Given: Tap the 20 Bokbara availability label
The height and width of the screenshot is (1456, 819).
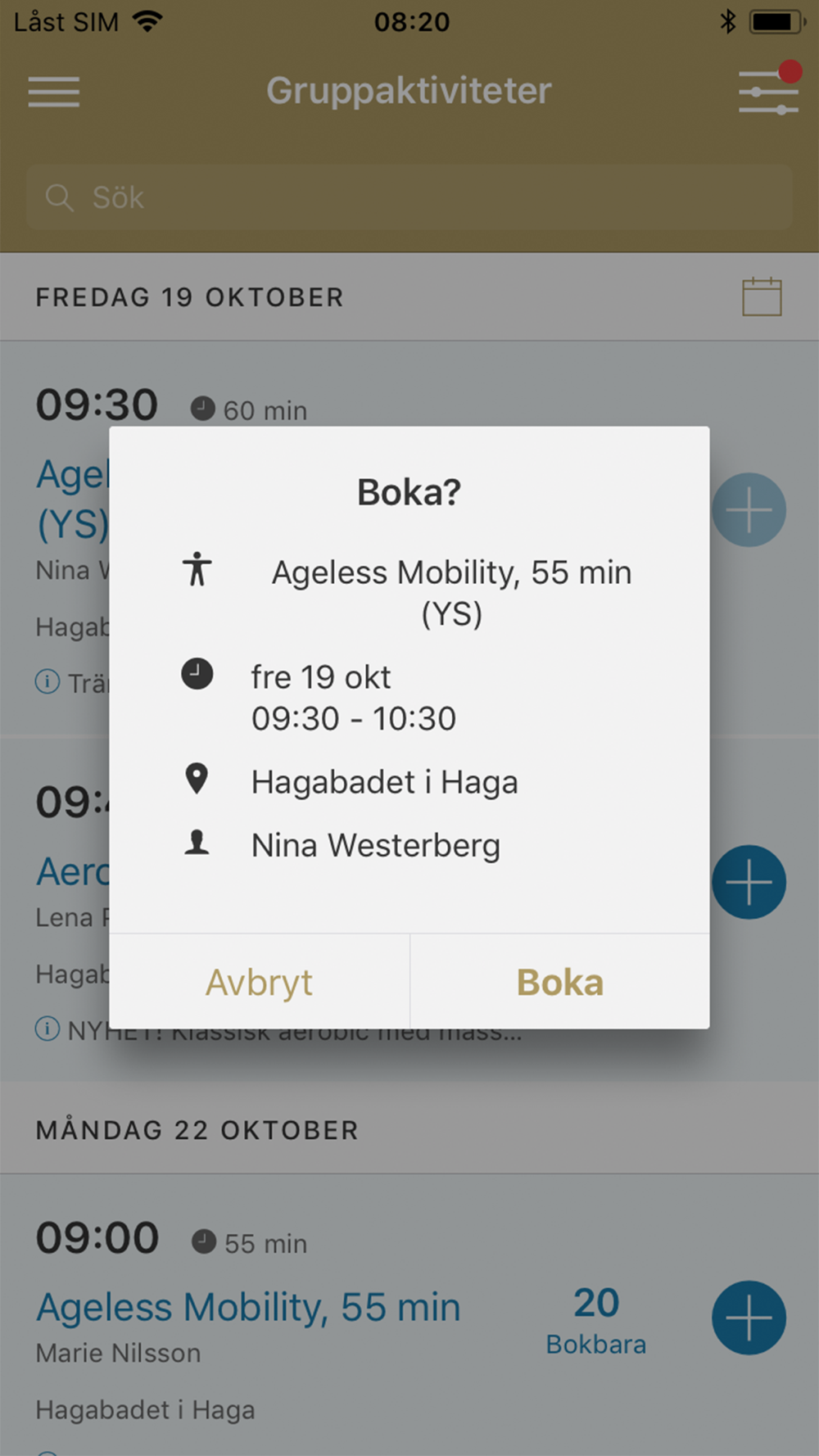Looking at the screenshot, I should click(596, 1320).
